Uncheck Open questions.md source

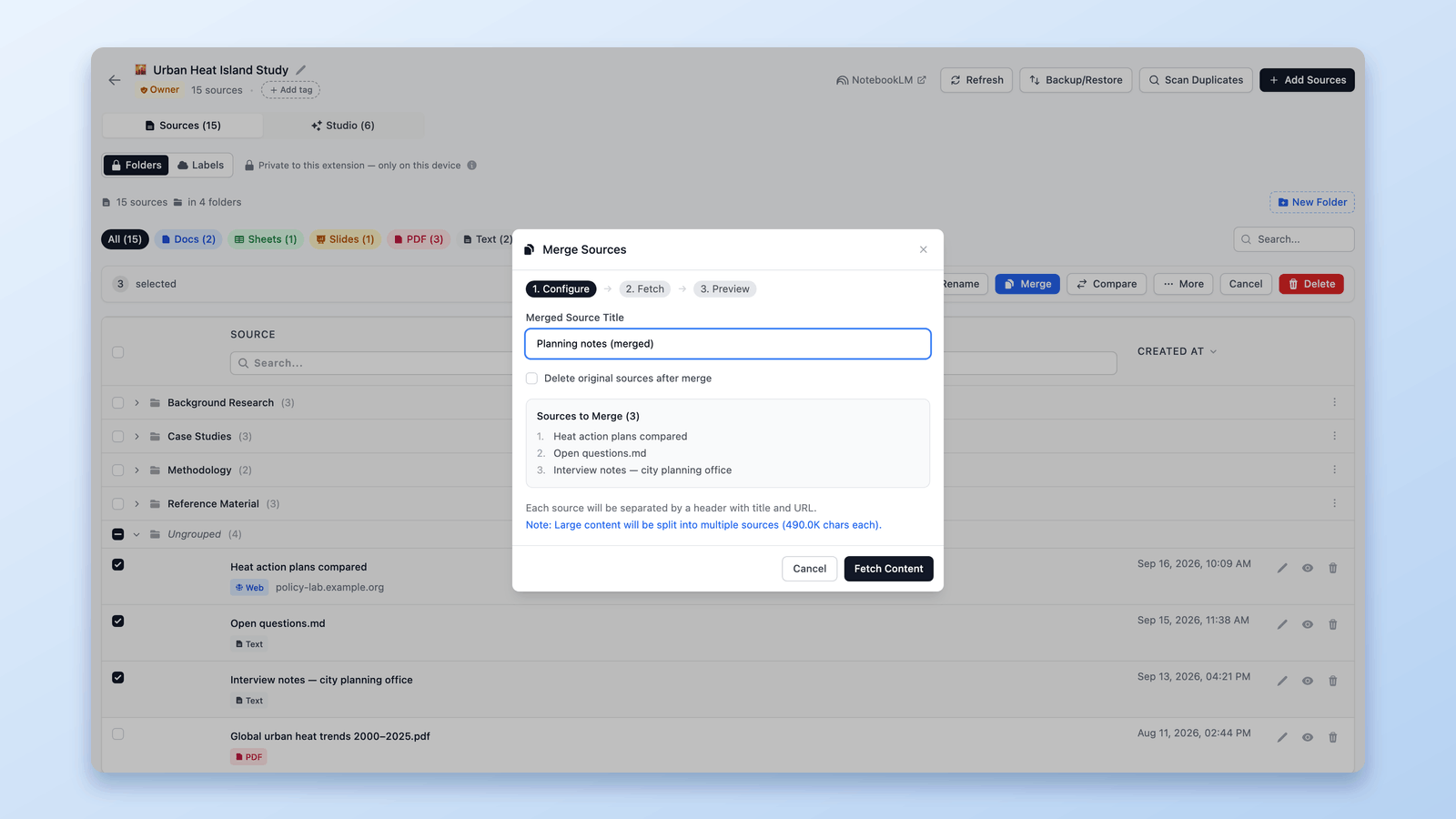117,622
